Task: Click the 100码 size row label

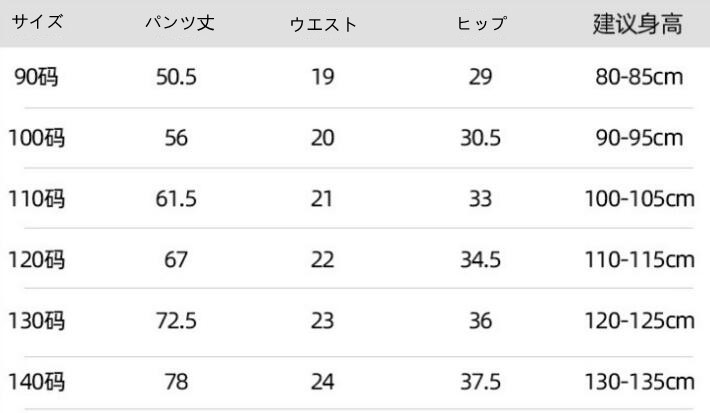Action: pos(37,138)
